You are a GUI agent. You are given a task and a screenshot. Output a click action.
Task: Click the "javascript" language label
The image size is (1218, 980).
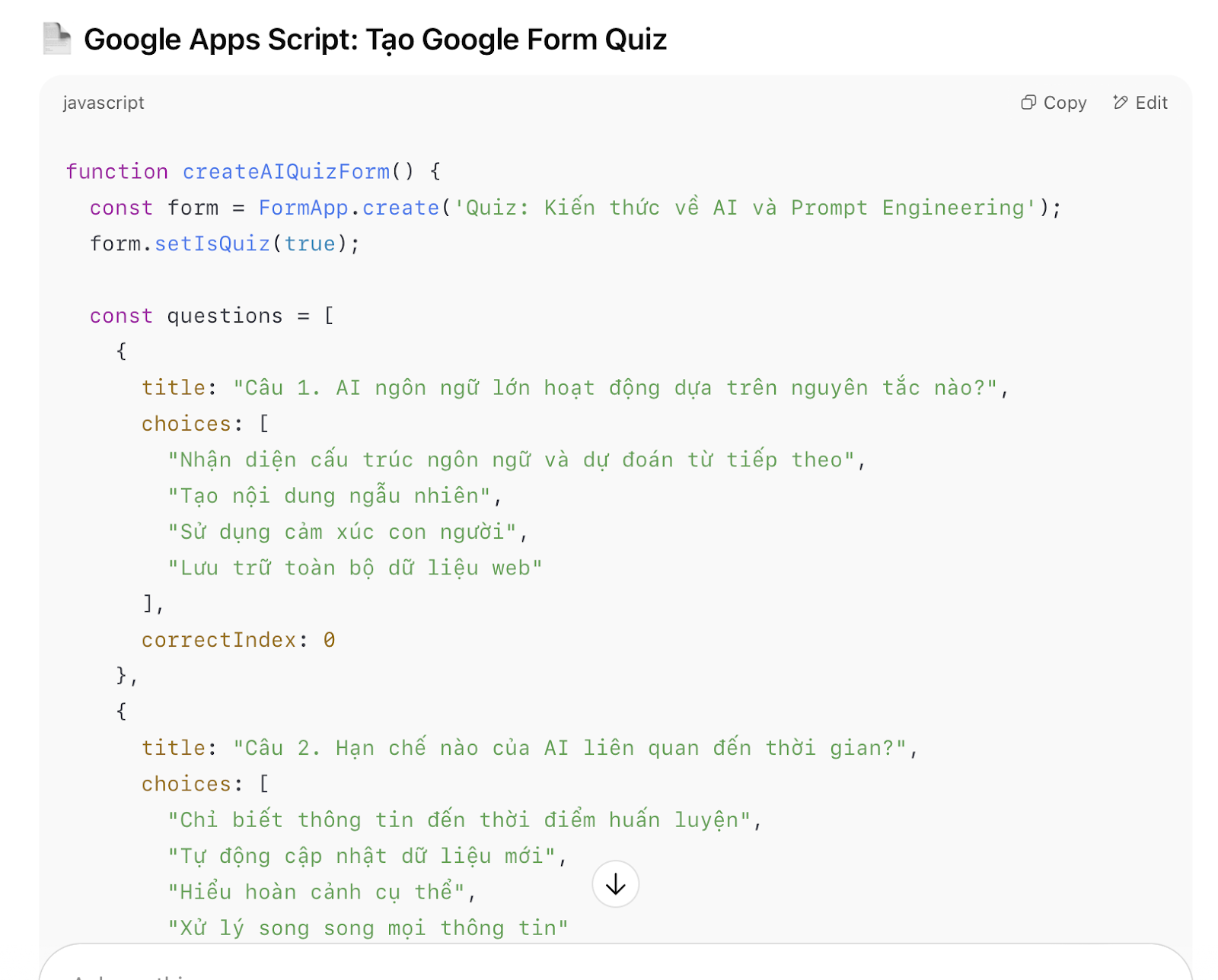click(x=104, y=103)
